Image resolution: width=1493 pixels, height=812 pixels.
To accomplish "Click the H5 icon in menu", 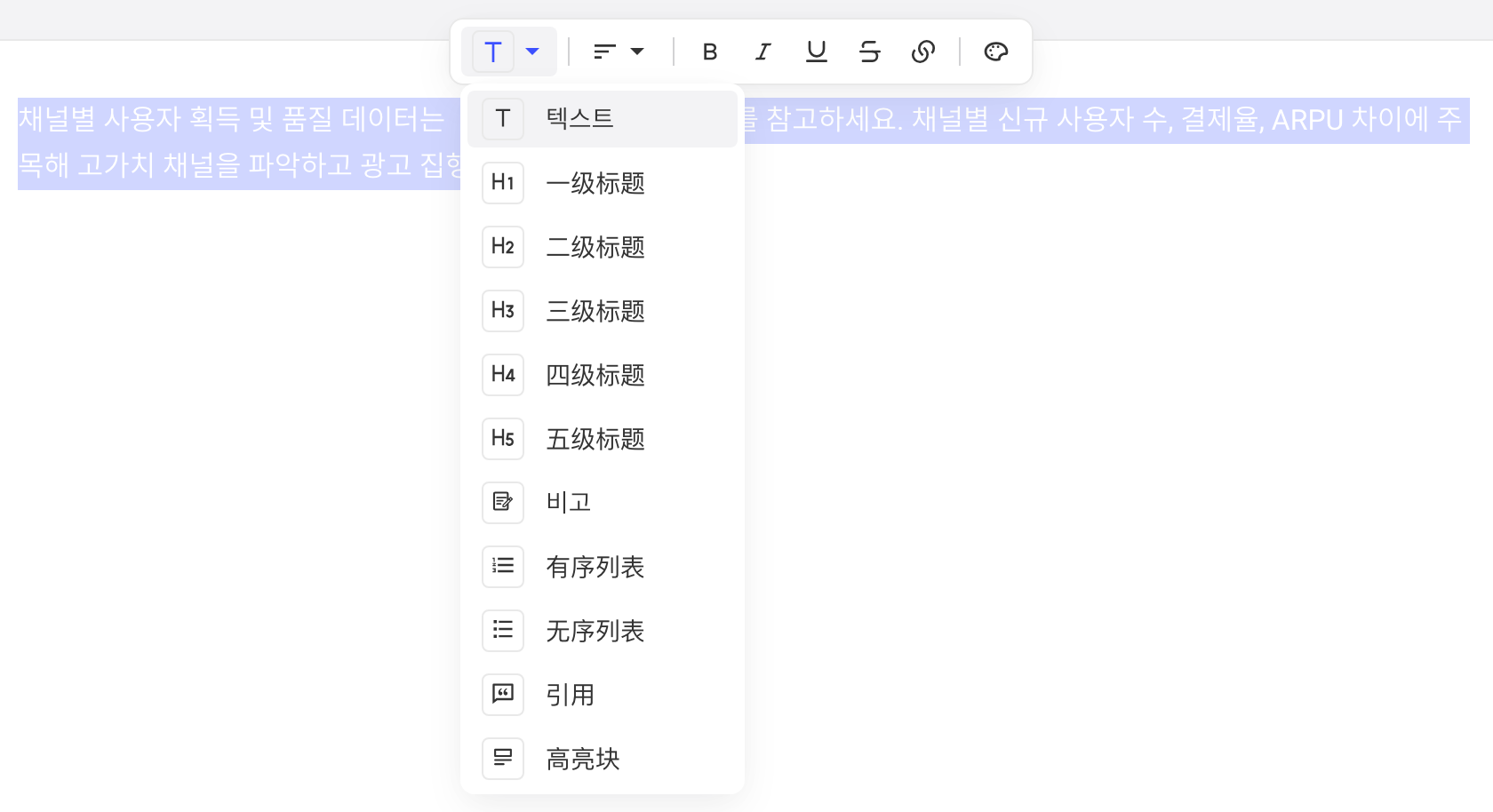I will (503, 439).
